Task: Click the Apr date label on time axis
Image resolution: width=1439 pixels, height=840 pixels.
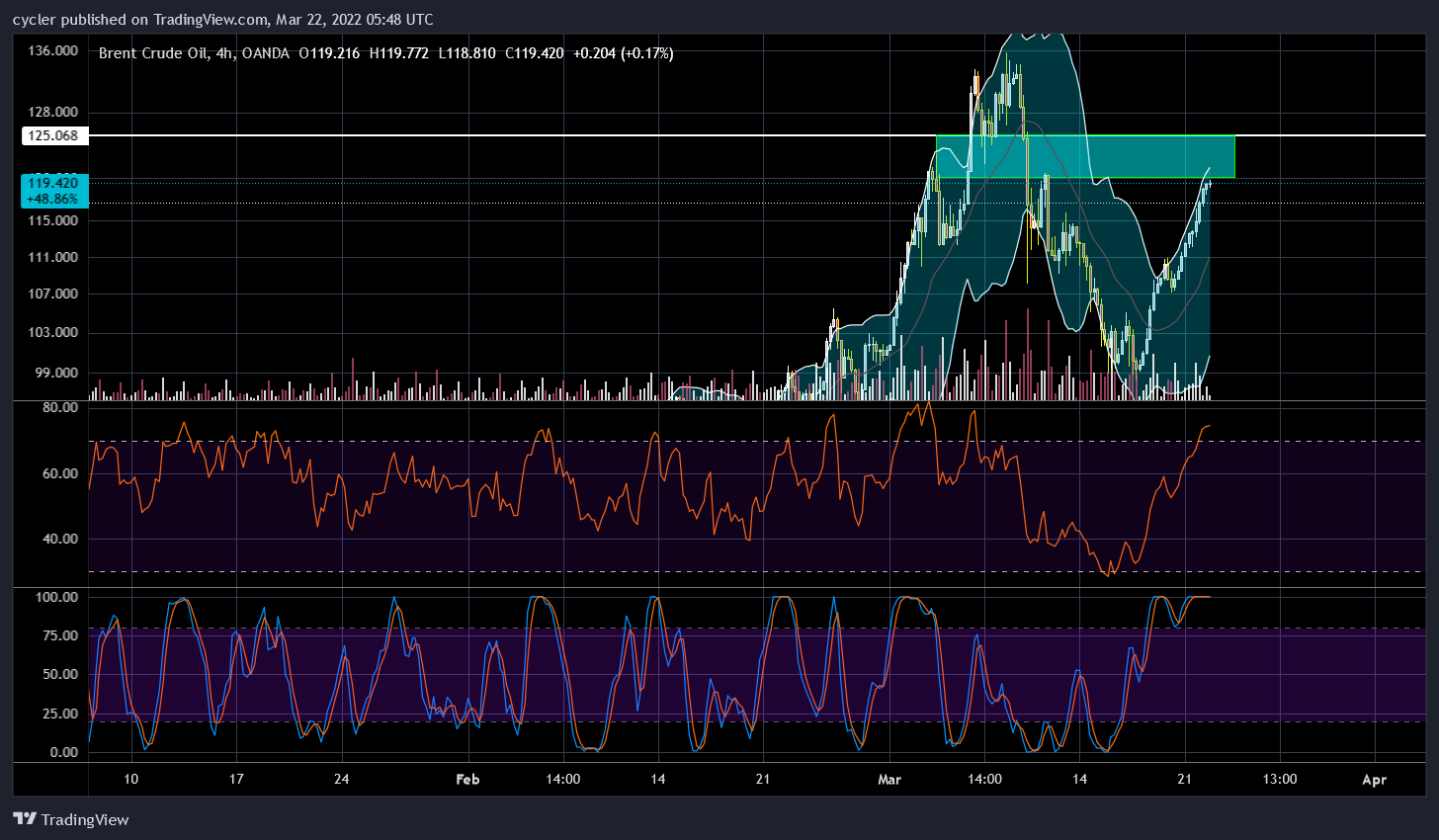Action: [x=1375, y=780]
